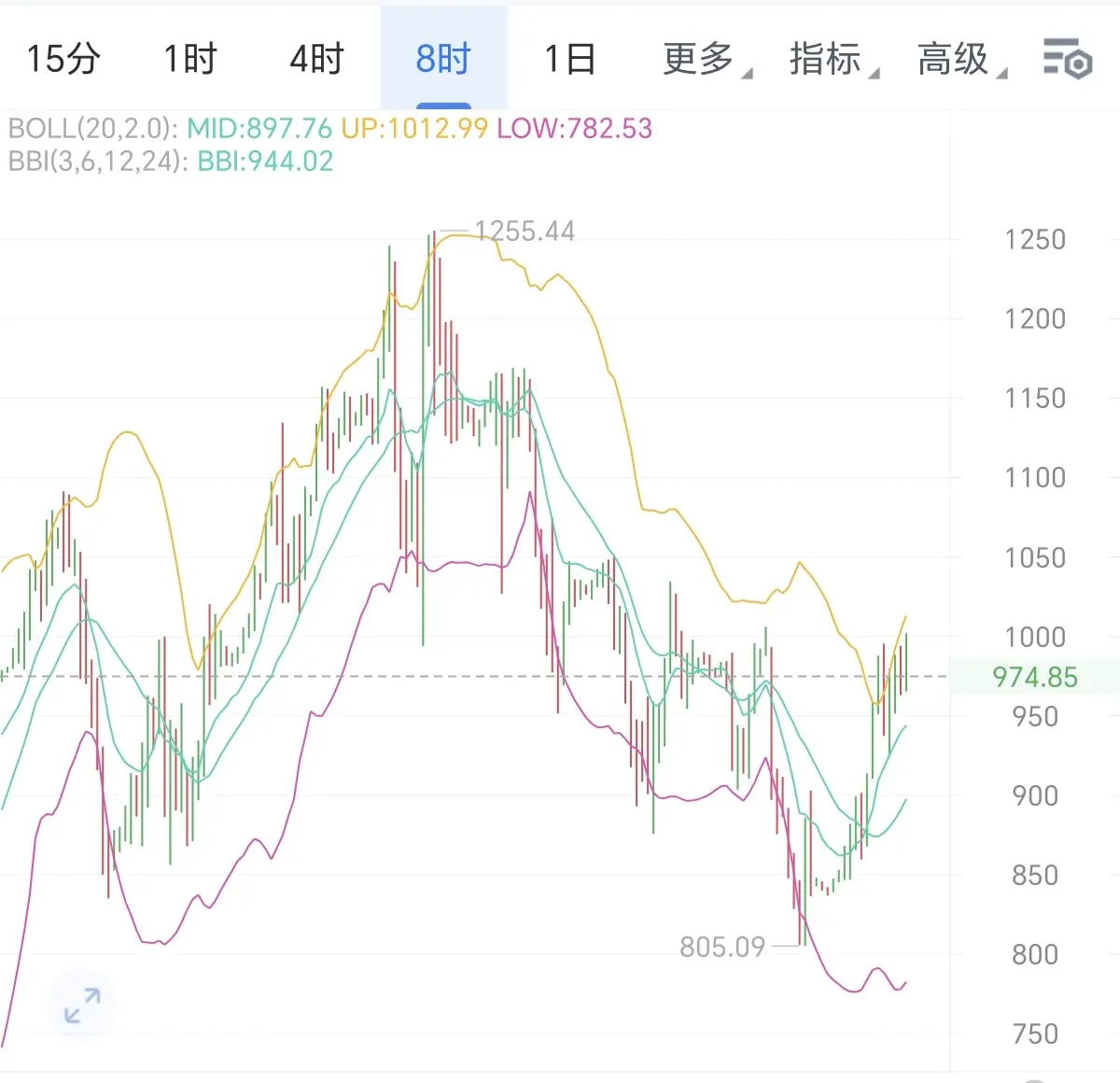Select the 15分 timeframe tab

point(63,59)
